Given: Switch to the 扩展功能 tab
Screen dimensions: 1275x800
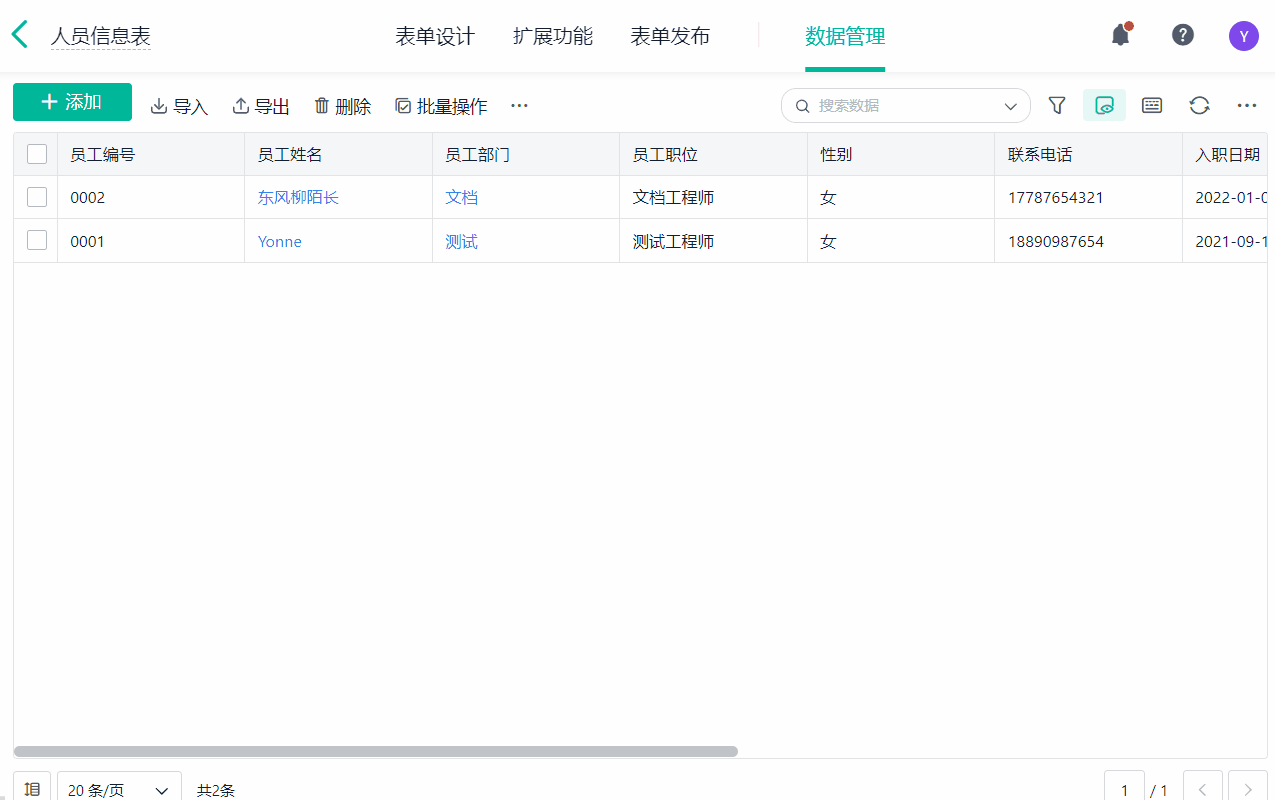Looking at the screenshot, I should pos(553,36).
